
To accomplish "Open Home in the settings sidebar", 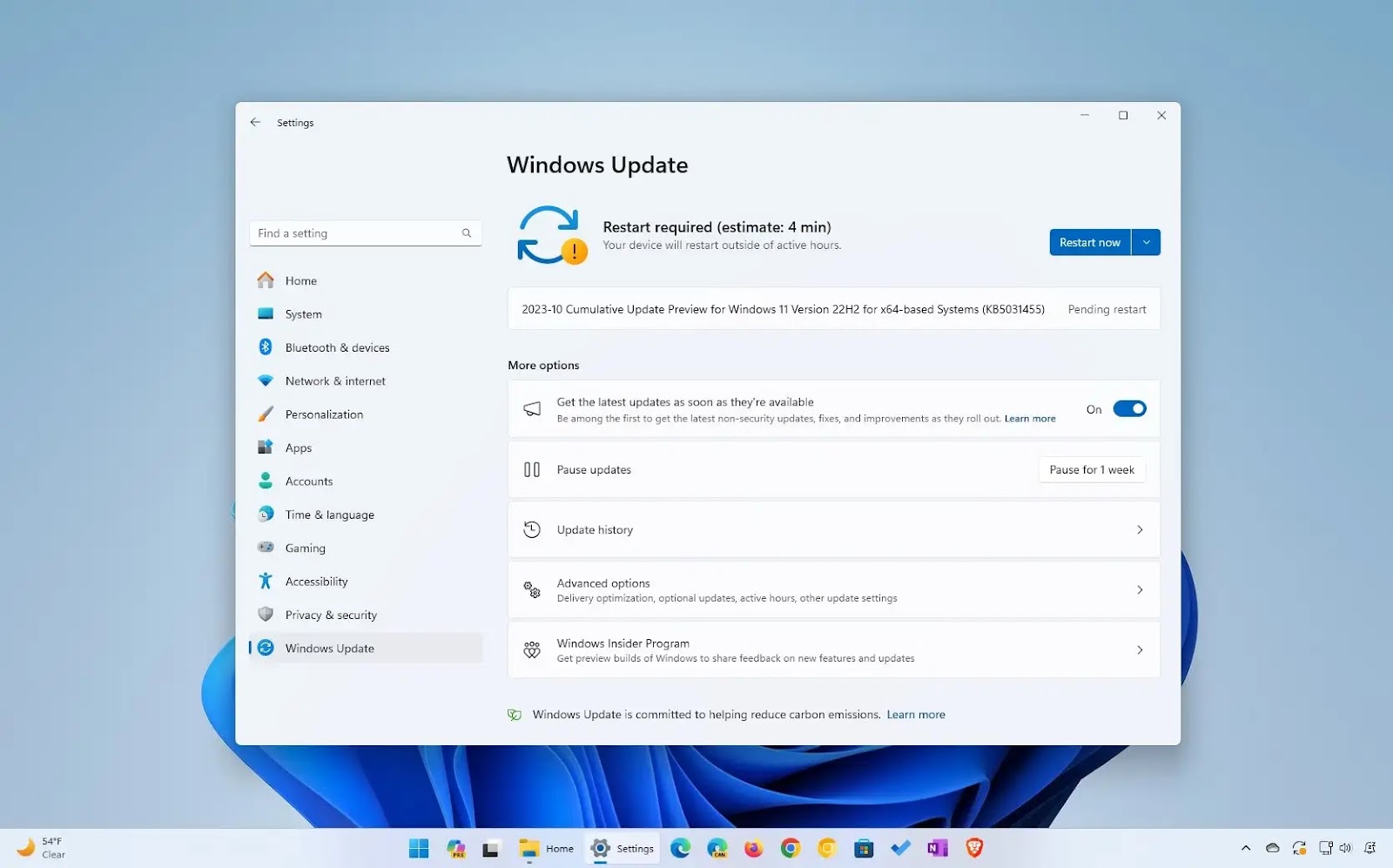I will [366, 280].
